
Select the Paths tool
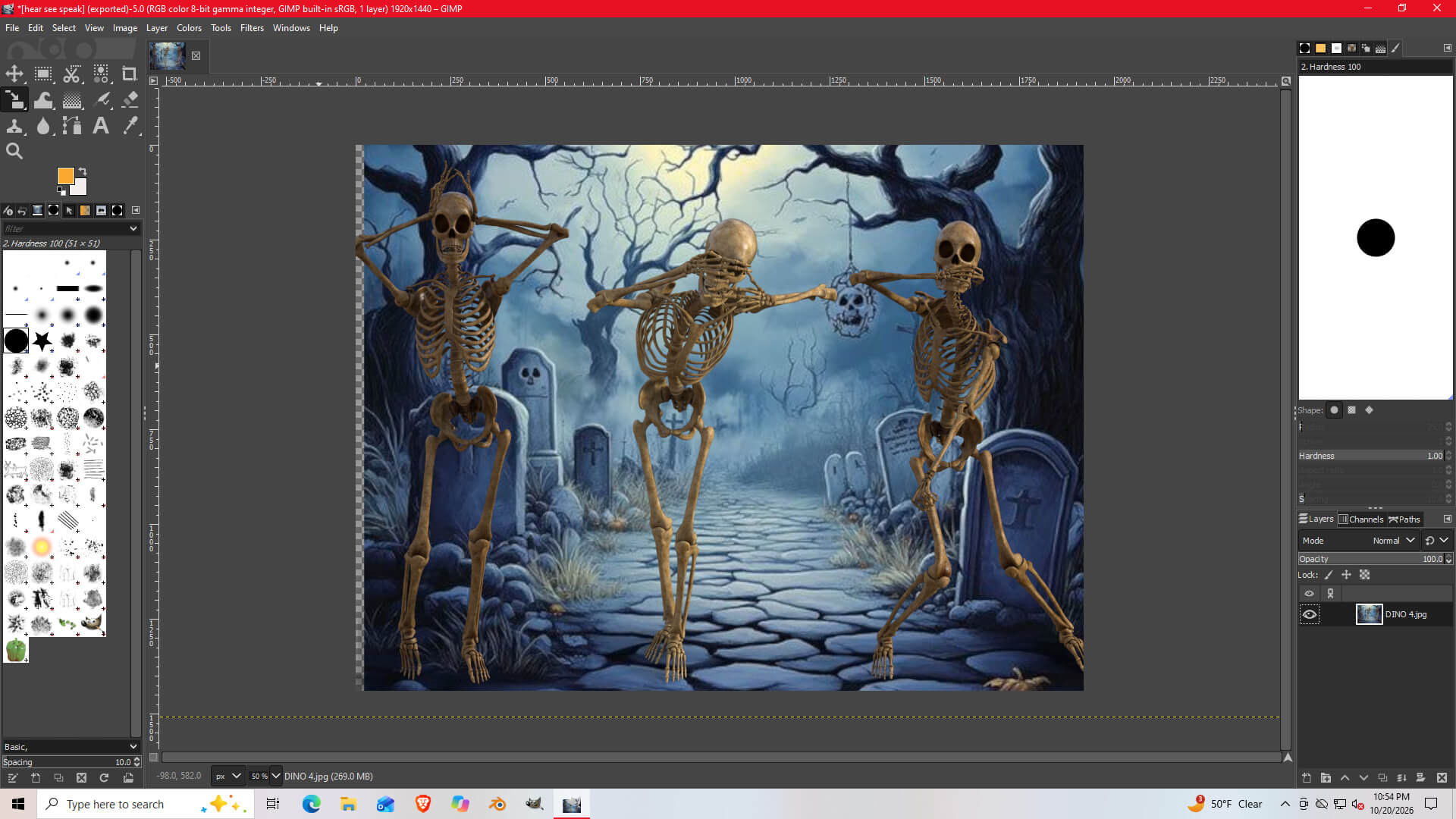tap(72, 126)
